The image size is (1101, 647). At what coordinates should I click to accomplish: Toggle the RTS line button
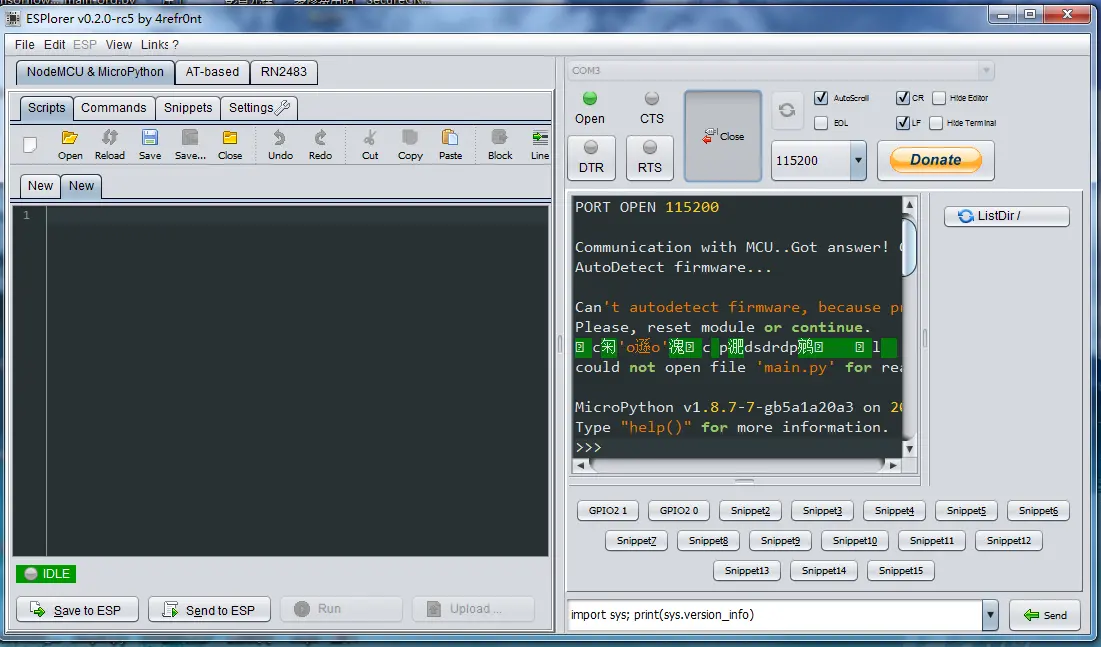650,157
